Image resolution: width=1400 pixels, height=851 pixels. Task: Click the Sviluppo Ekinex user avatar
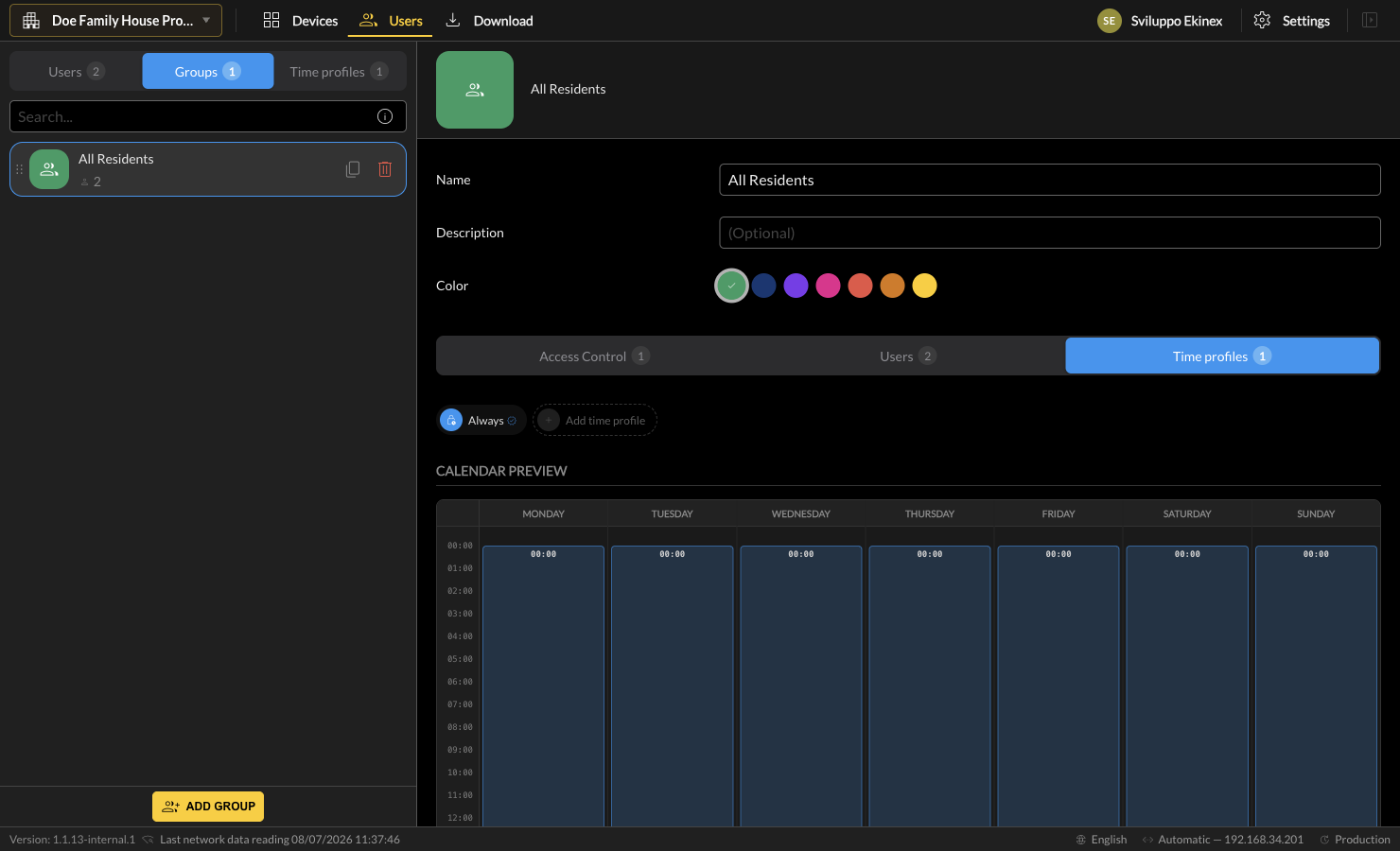1109,21
